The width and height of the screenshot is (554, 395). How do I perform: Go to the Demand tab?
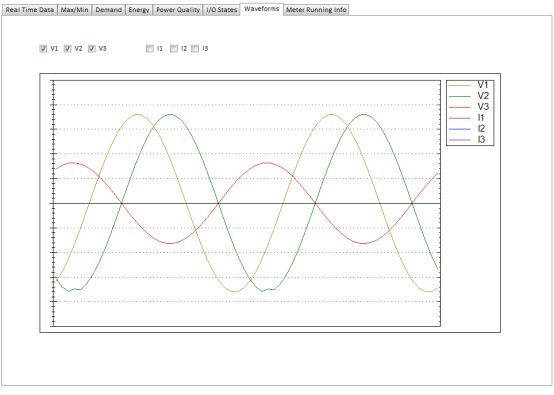click(x=108, y=10)
